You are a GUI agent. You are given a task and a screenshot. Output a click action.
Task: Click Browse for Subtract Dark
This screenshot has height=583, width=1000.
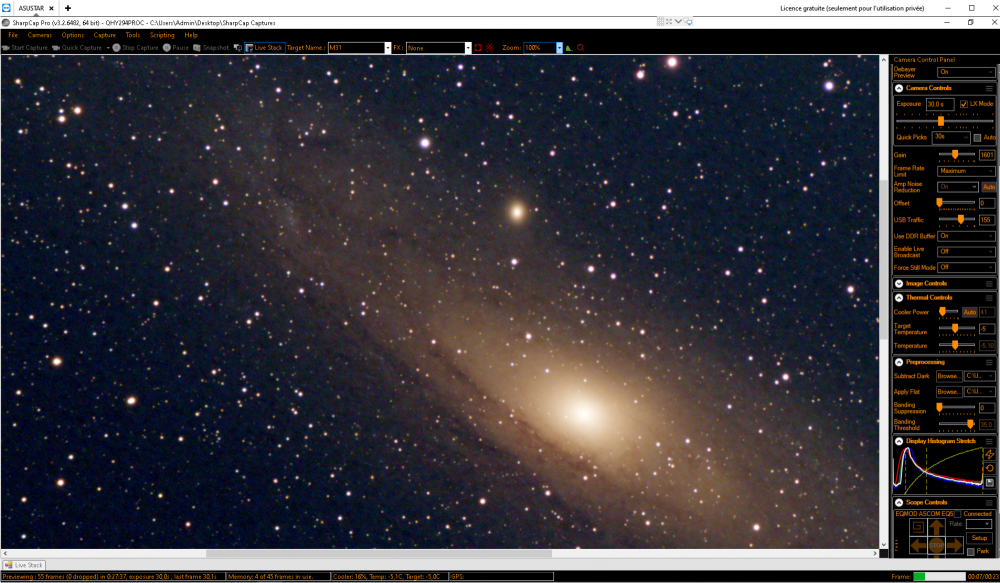tap(948, 376)
